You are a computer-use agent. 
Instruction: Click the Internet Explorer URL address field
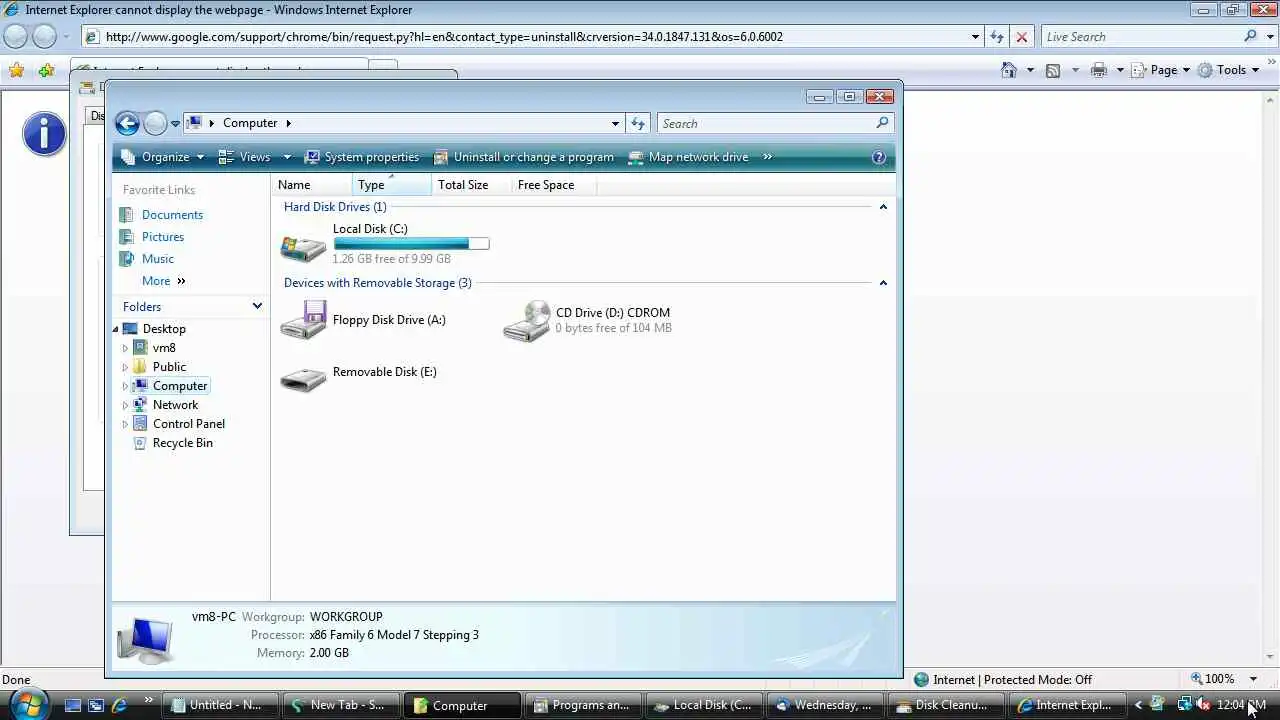[525, 37]
